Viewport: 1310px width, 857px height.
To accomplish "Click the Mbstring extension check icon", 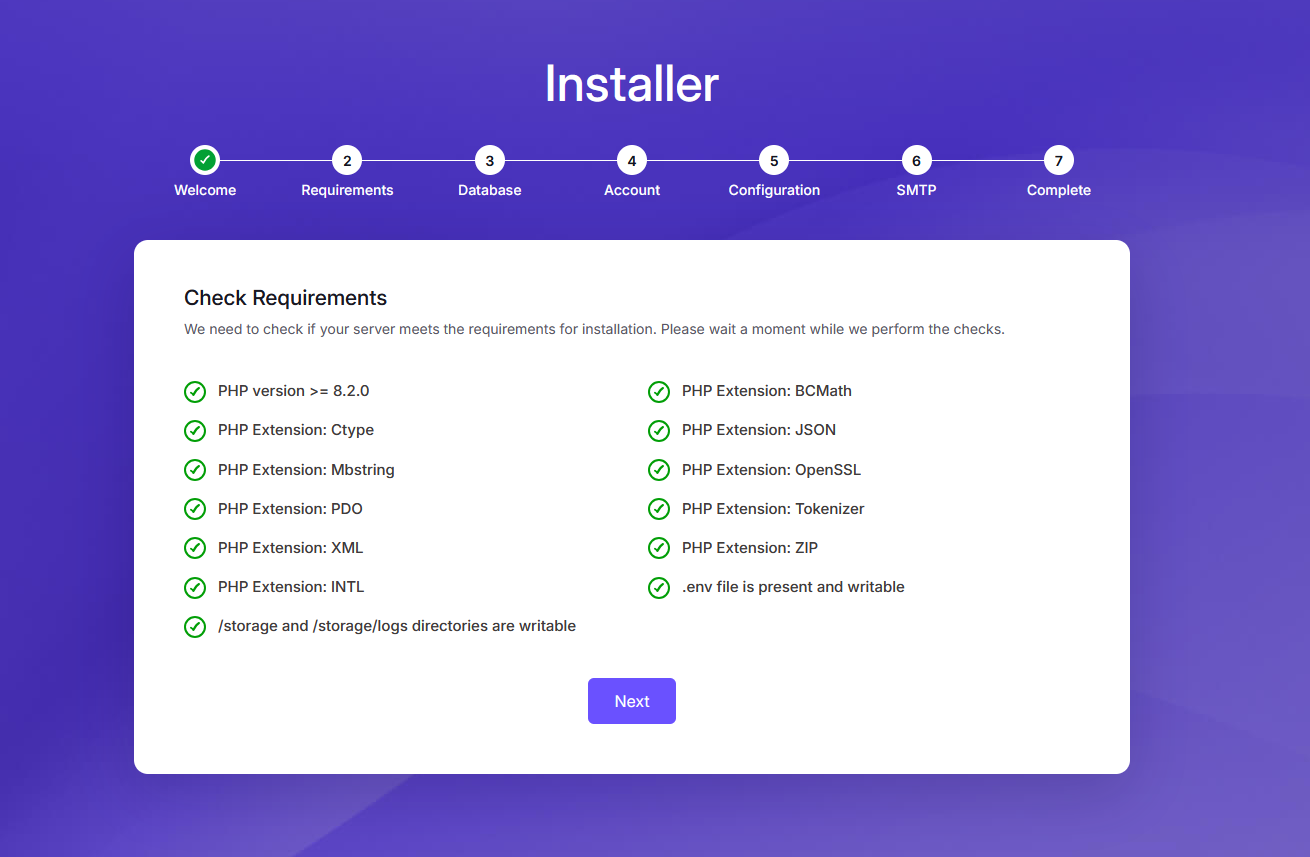I will click(195, 470).
